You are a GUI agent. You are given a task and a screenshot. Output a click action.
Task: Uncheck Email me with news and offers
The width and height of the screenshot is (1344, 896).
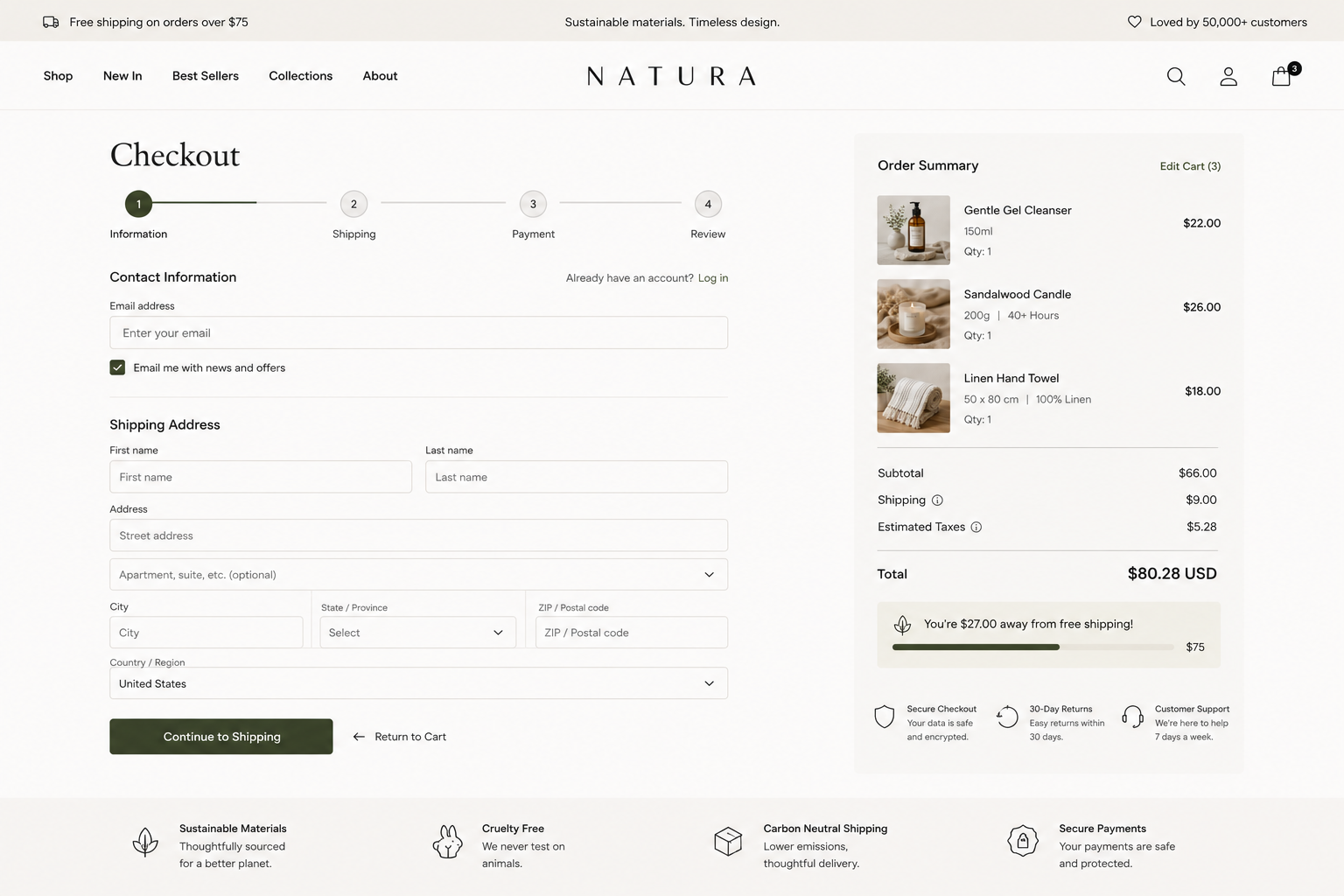pos(117,367)
